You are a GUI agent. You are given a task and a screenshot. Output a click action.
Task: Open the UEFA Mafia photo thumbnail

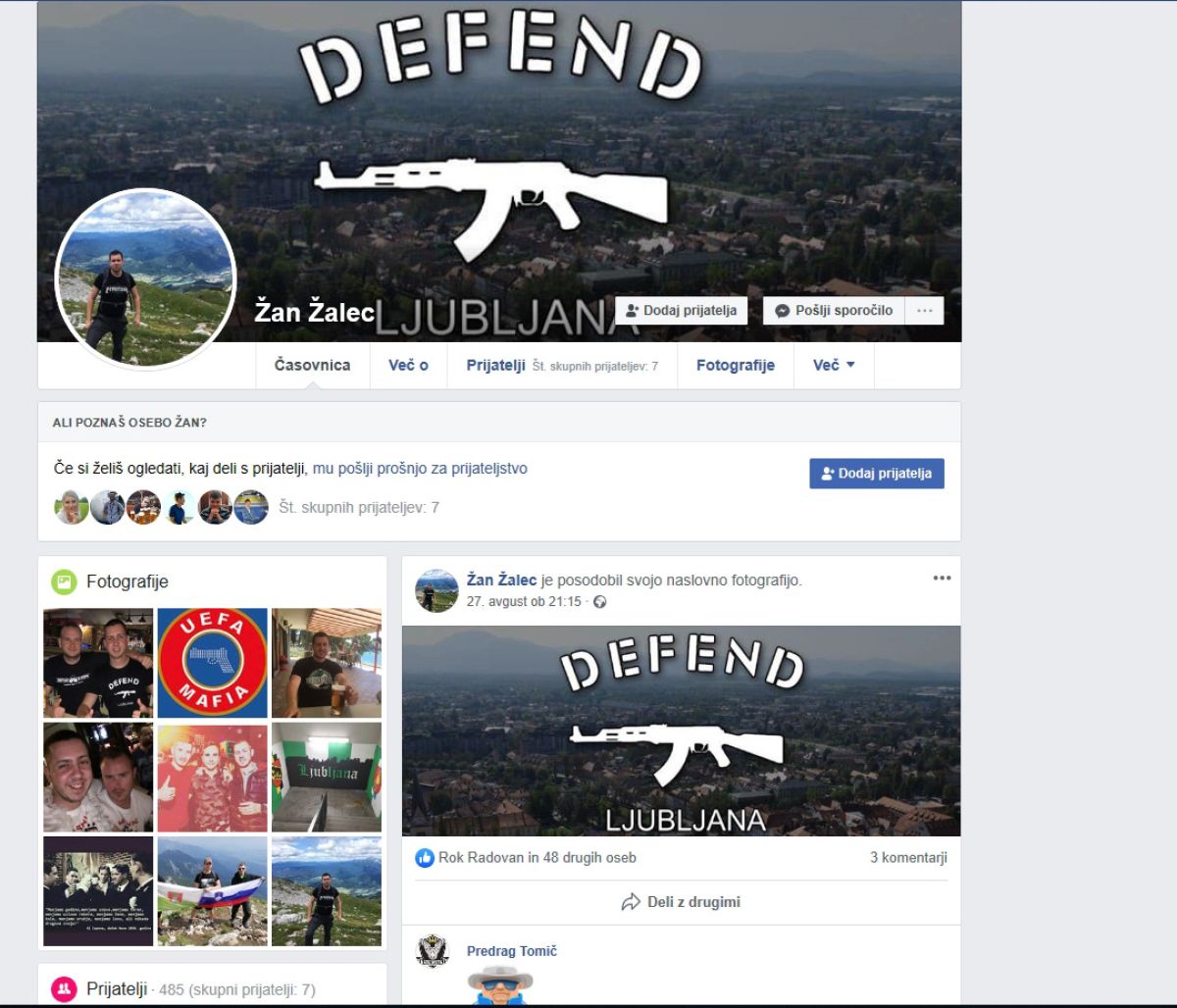click(x=212, y=663)
